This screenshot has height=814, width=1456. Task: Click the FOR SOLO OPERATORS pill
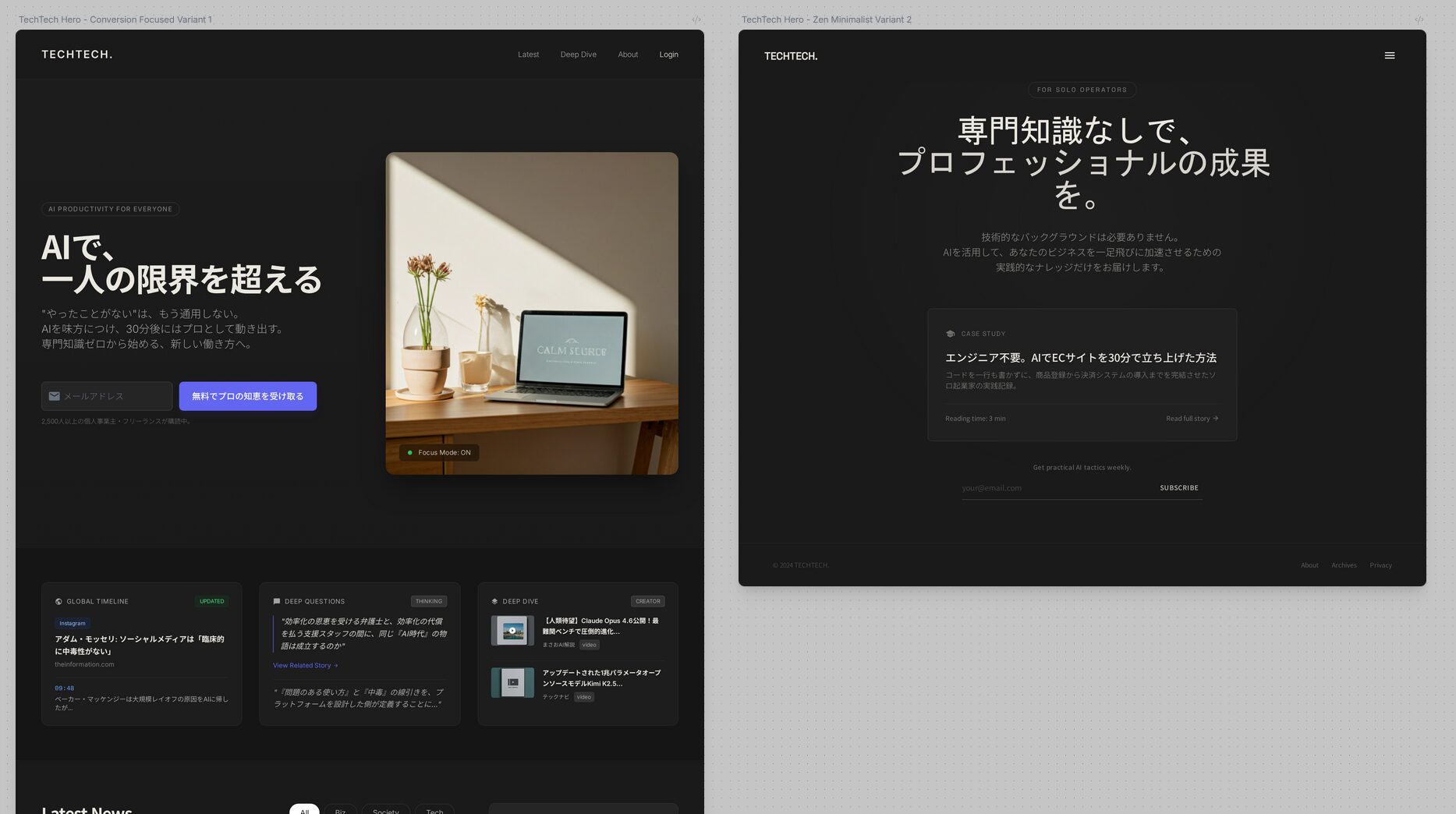(1082, 90)
